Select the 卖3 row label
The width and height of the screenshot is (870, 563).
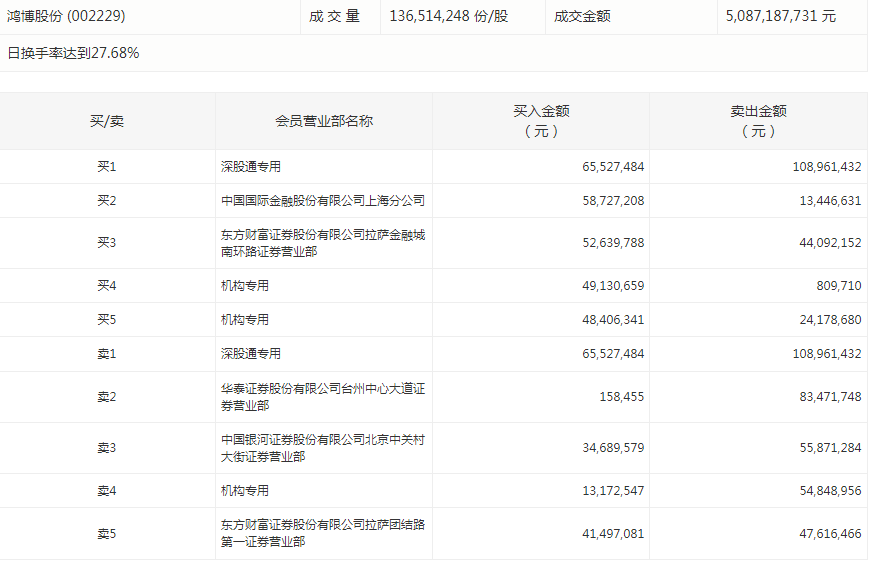click(x=107, y=448)
